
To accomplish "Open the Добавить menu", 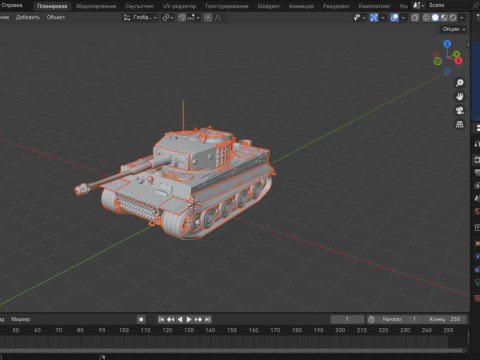I will click(28, 17).
